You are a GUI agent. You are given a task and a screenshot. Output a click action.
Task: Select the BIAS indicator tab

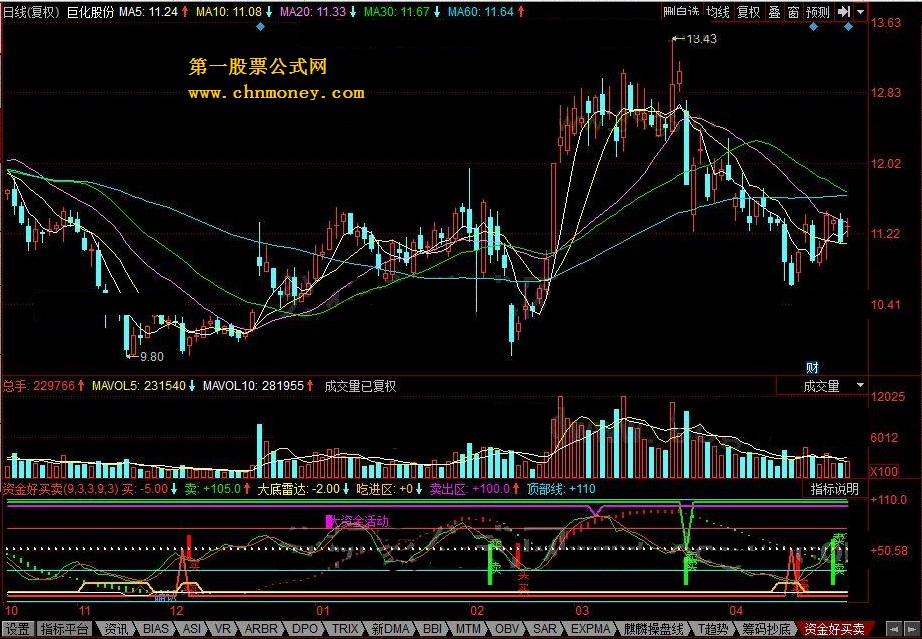[156, 629]
